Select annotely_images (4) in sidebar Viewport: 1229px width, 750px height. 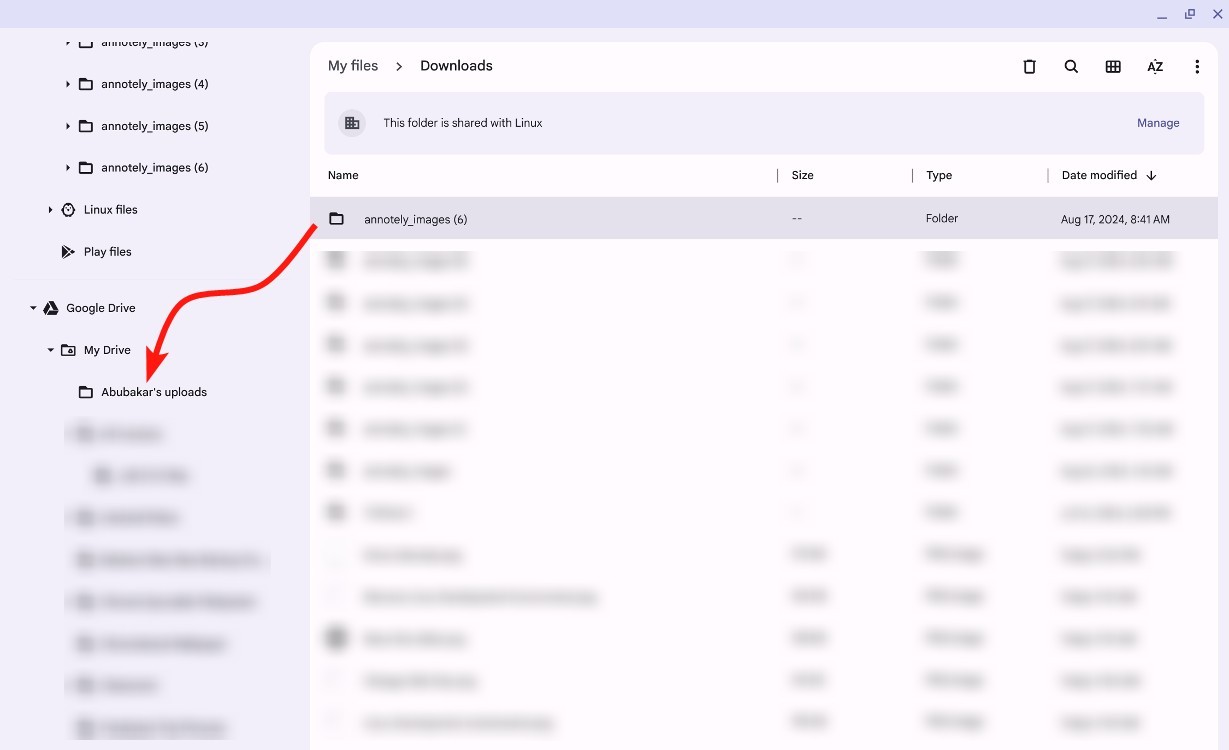point(154,84)
